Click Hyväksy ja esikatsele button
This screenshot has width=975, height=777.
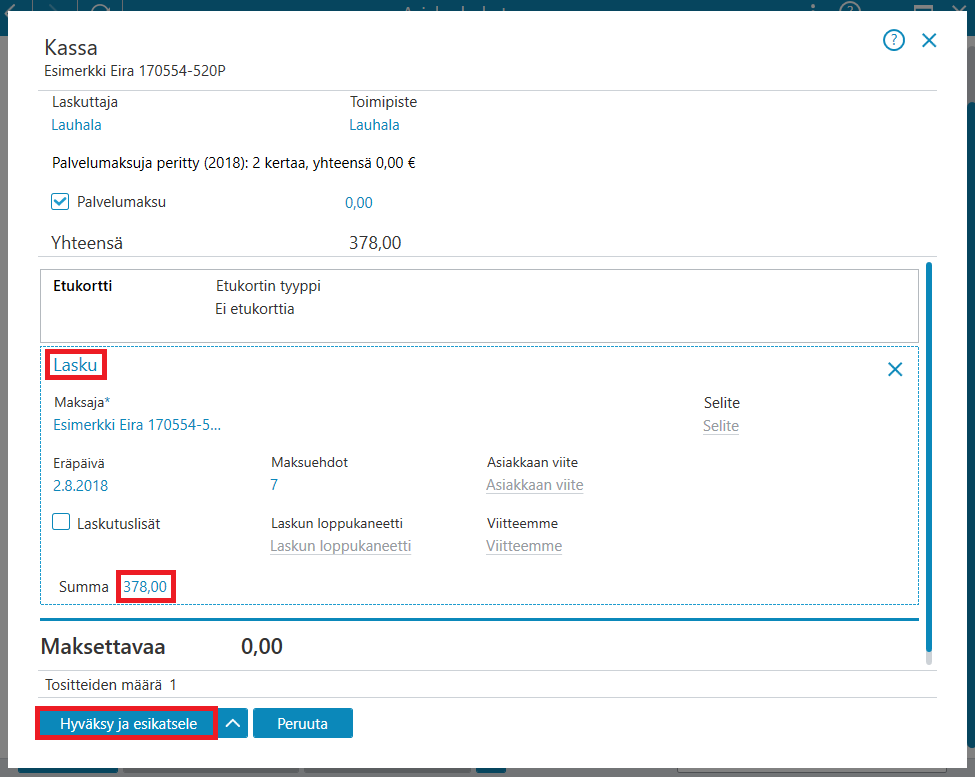[x=127, y=723]
